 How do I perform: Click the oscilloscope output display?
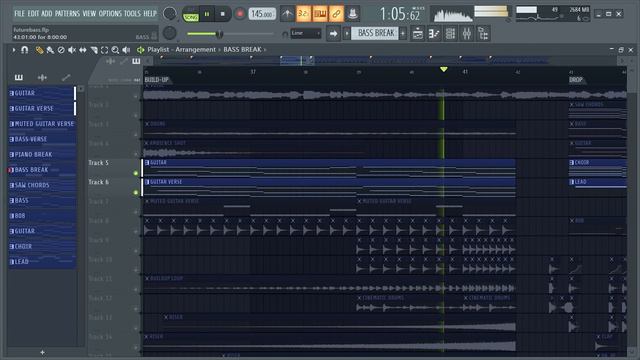451,14
